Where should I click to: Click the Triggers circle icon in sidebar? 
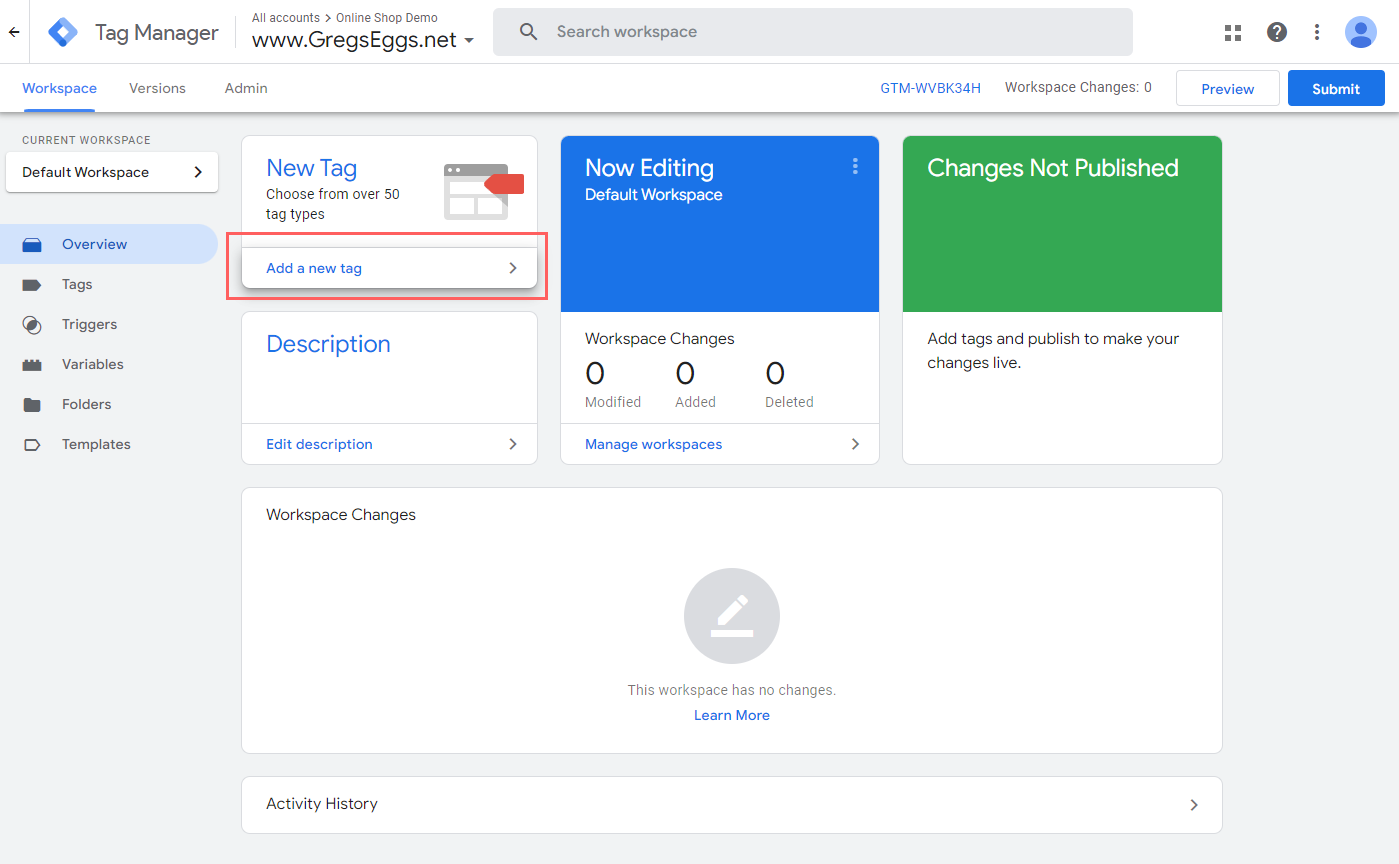pos(32,324)
